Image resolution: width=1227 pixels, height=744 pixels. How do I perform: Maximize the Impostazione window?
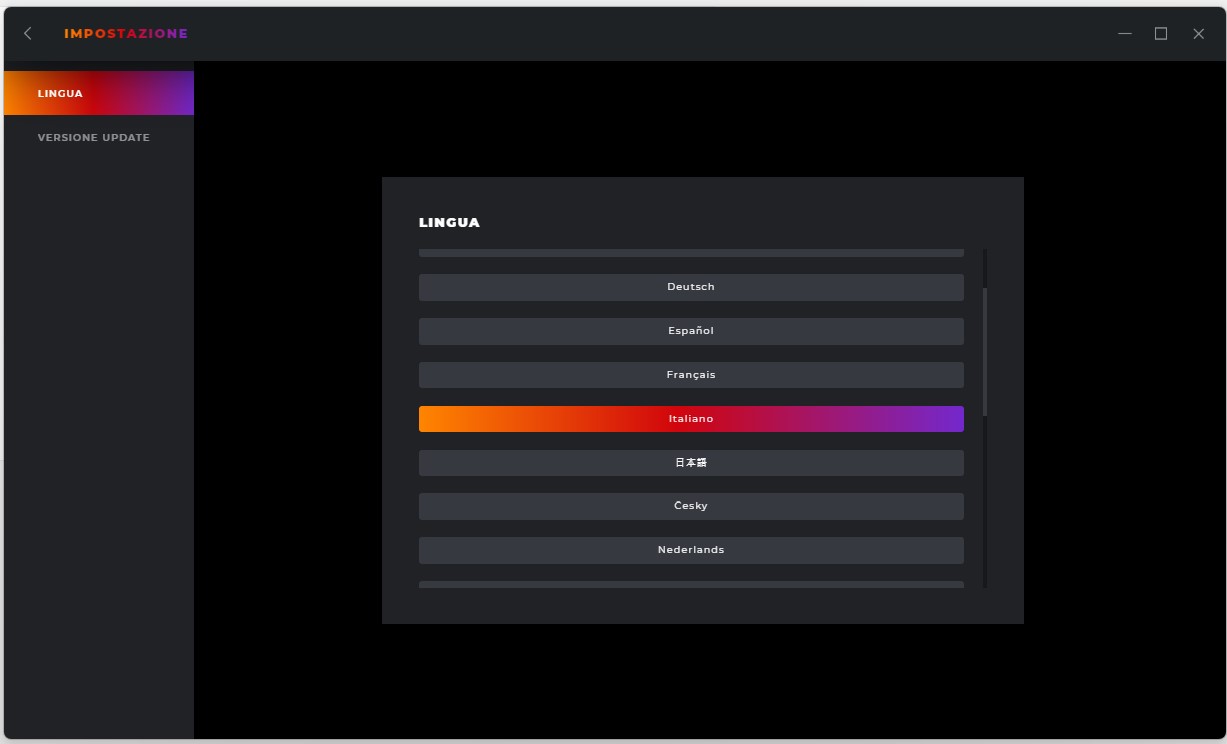[1161, 34]
